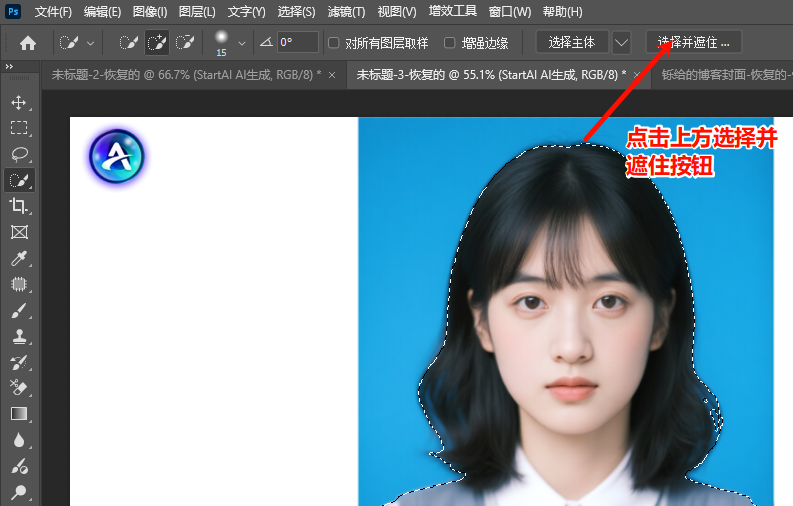Open the 文字(Y) menu

click(246, 12)
